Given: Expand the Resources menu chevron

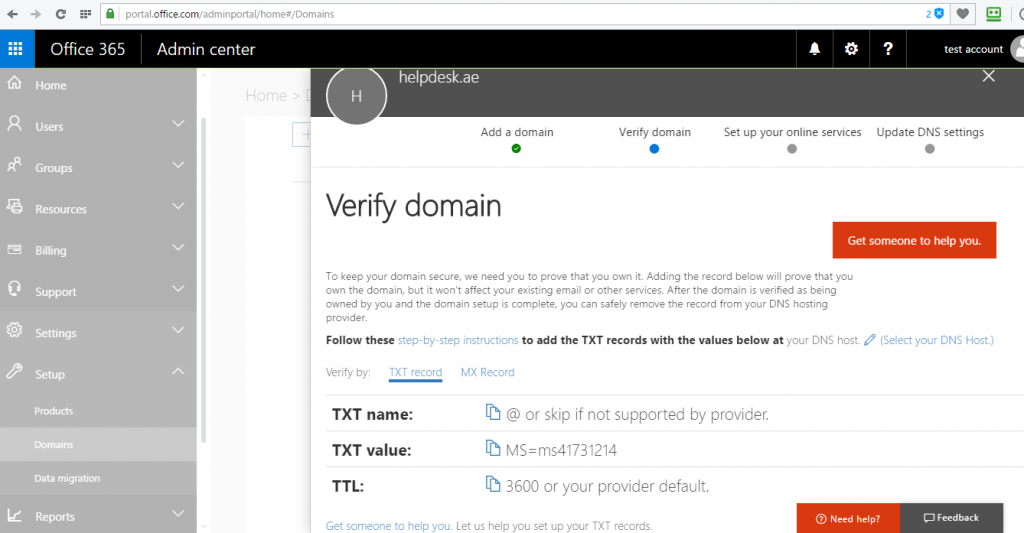Looking at the screenshot, I should [178, 206].
